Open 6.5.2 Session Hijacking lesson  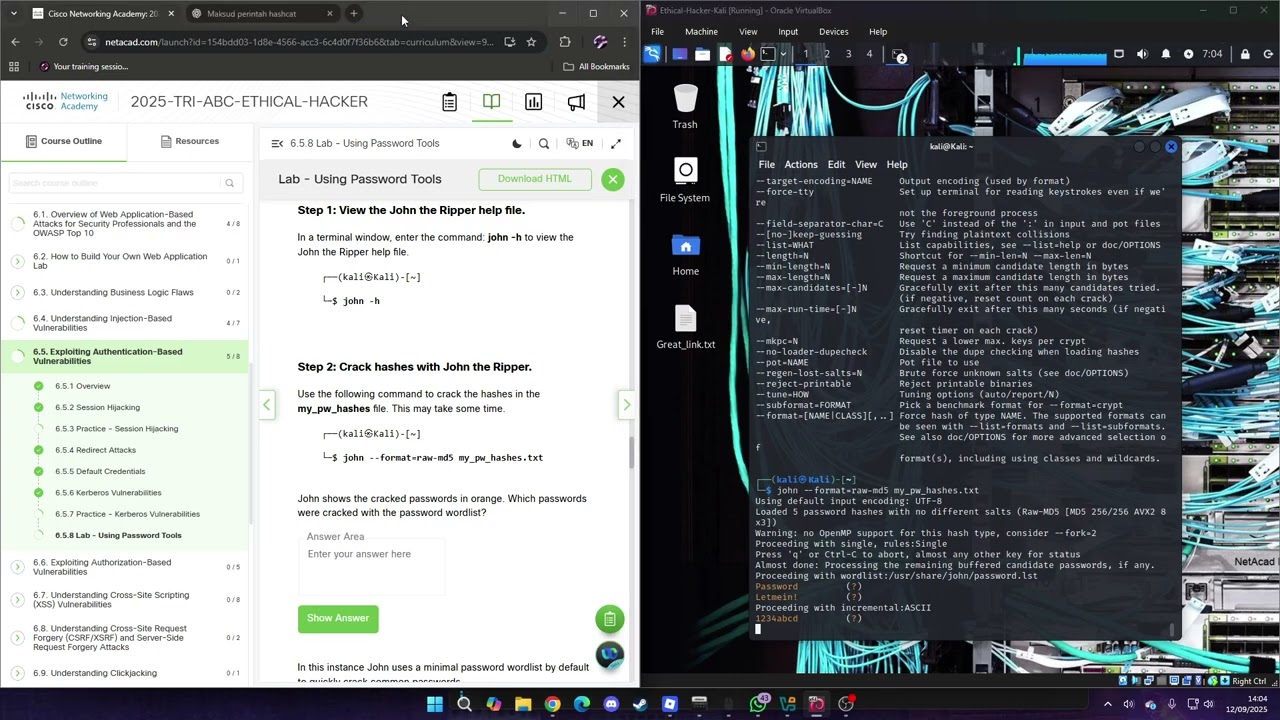point(97,407)
